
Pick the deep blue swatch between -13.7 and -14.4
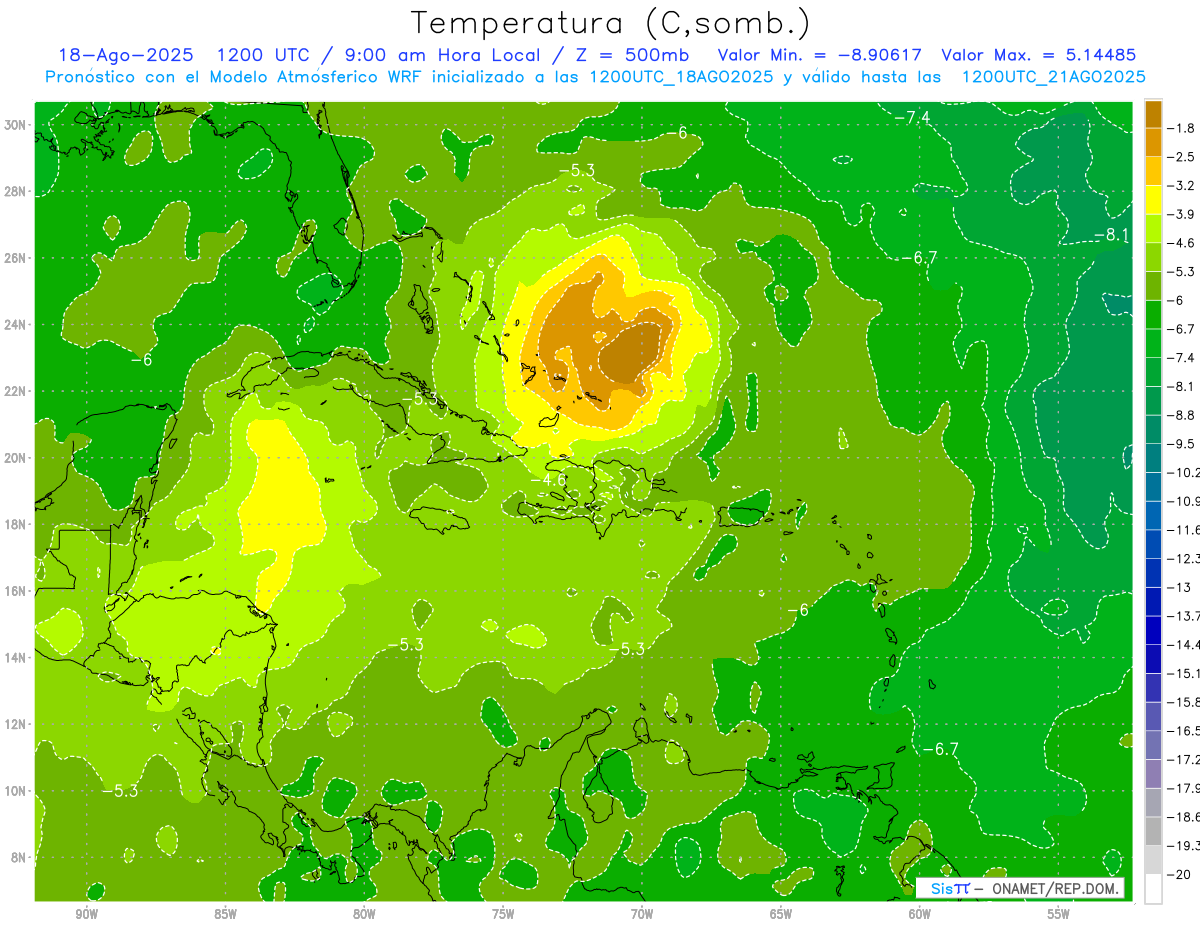point(1153,630)
